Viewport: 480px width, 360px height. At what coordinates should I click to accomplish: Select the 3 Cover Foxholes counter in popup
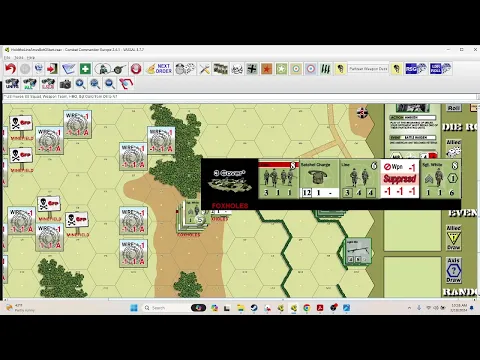pos(230,184)
